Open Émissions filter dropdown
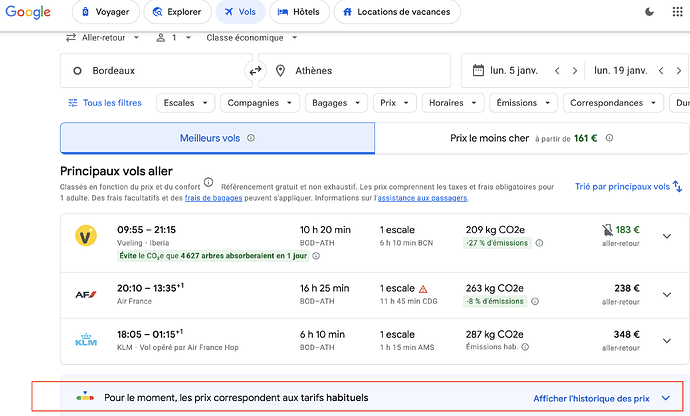690x416 pixels. click(x=523, y=103)
